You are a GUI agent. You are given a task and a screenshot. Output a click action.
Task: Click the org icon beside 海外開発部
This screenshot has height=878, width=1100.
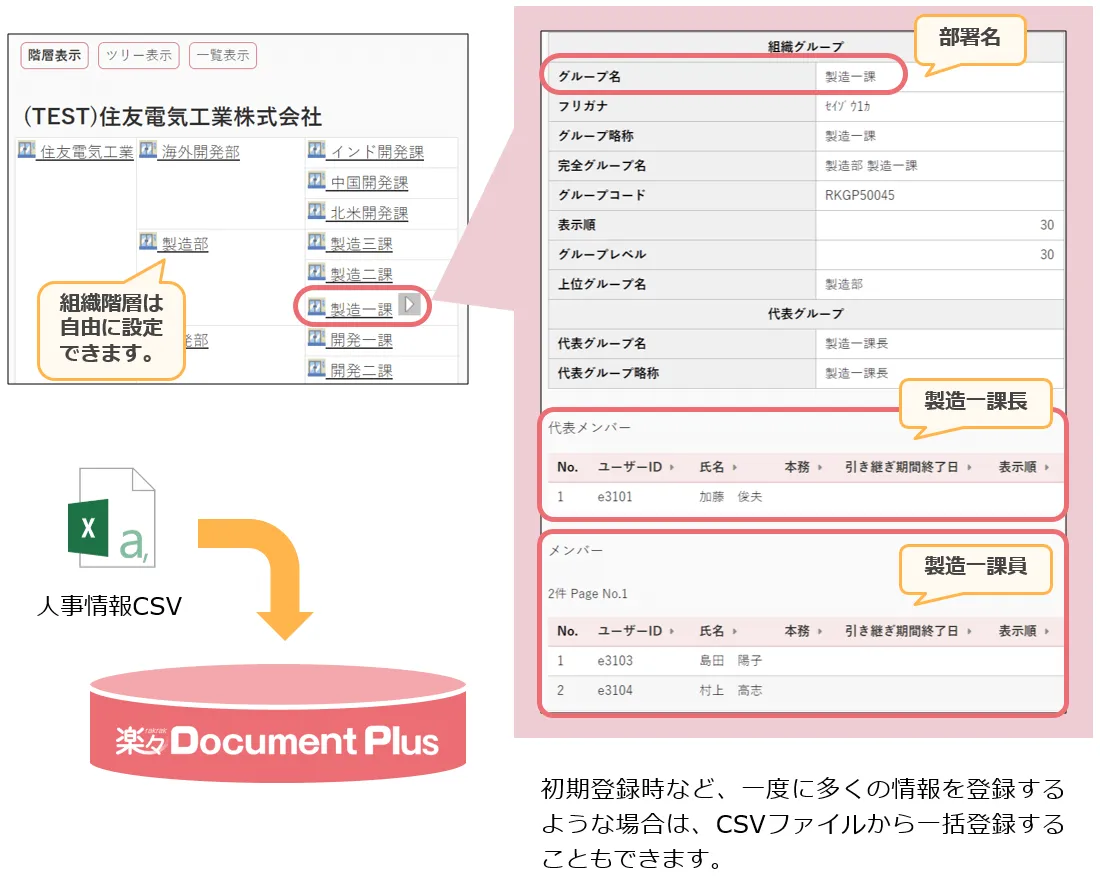tap(147, 149)
